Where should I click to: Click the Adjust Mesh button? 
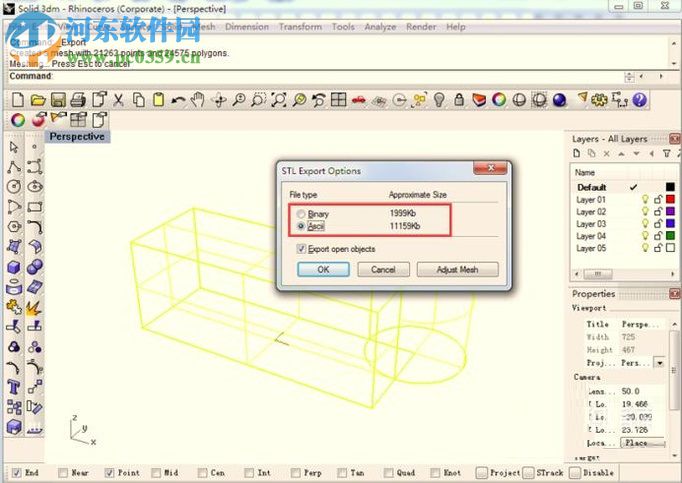point(458,269)
